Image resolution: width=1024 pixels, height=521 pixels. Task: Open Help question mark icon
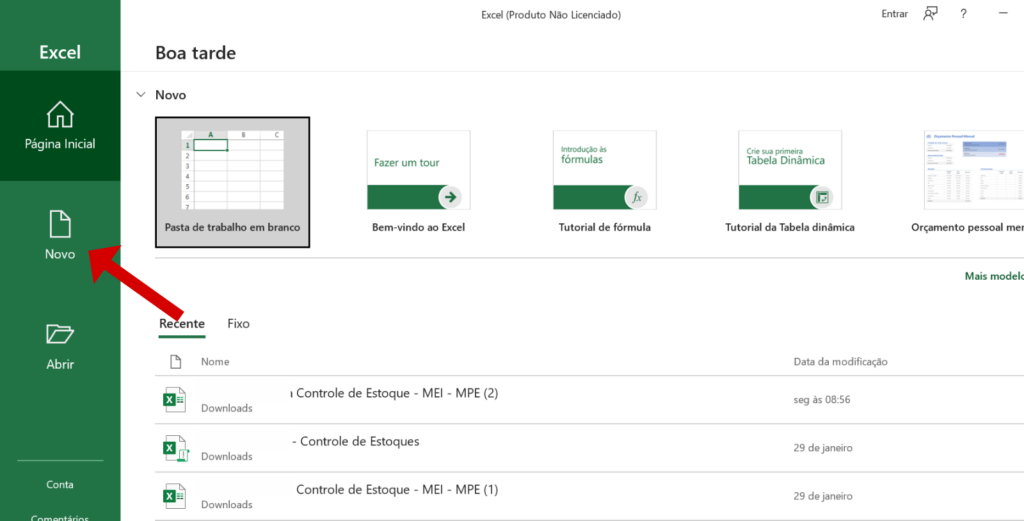click(963, 14)
